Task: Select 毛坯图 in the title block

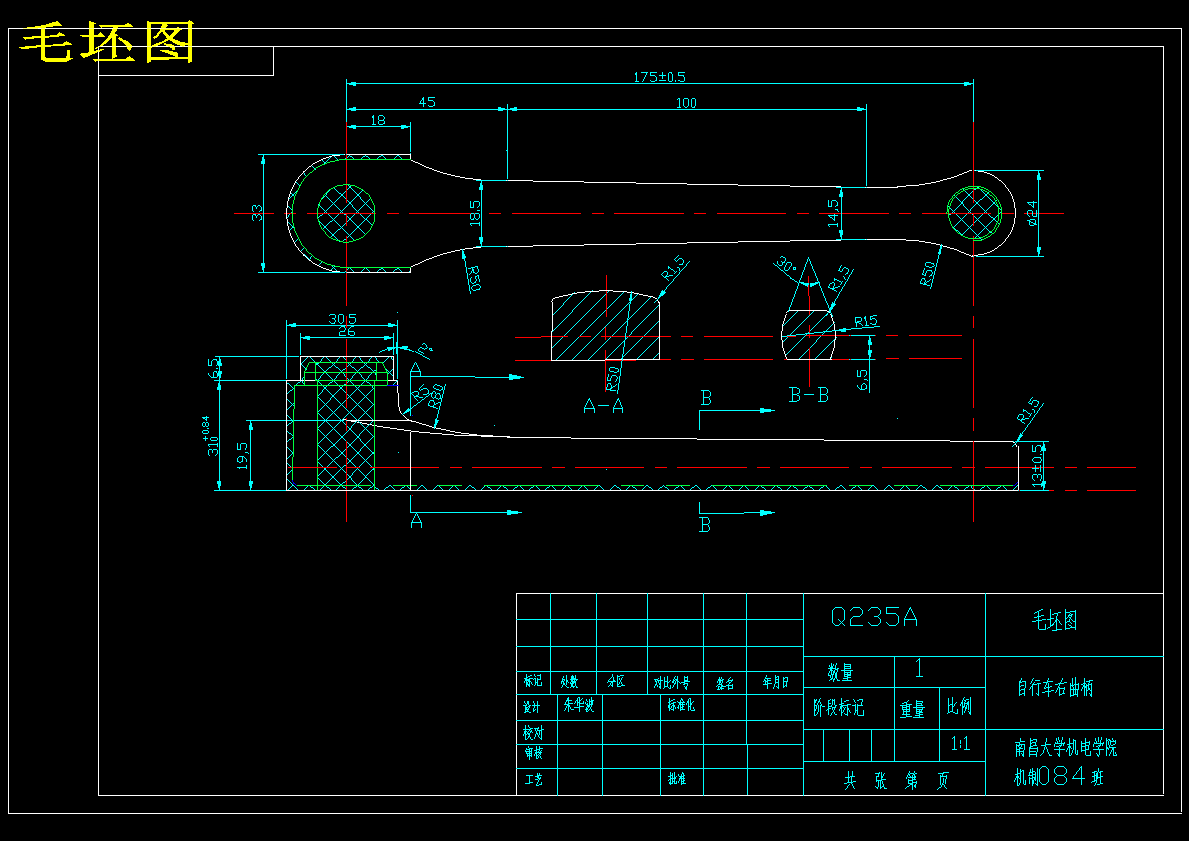Action: 1054,620
